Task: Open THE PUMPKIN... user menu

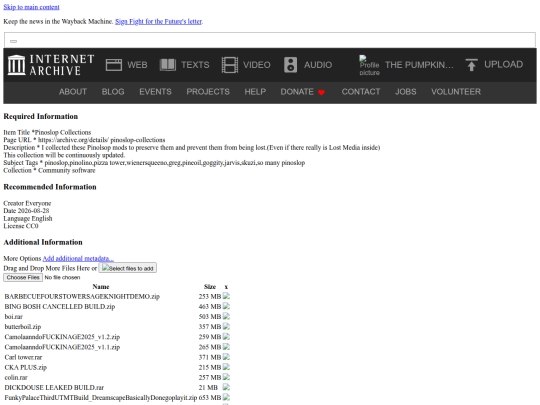Action: point(419,65)
